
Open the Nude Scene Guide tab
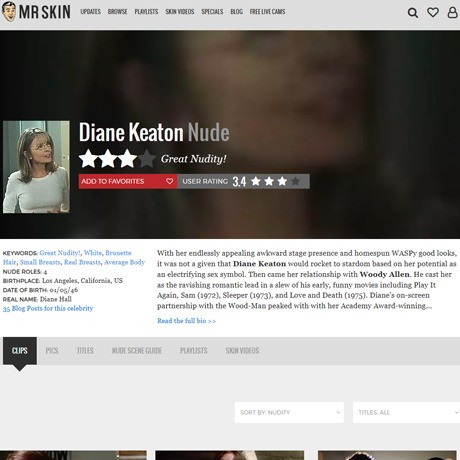(137, 351)
